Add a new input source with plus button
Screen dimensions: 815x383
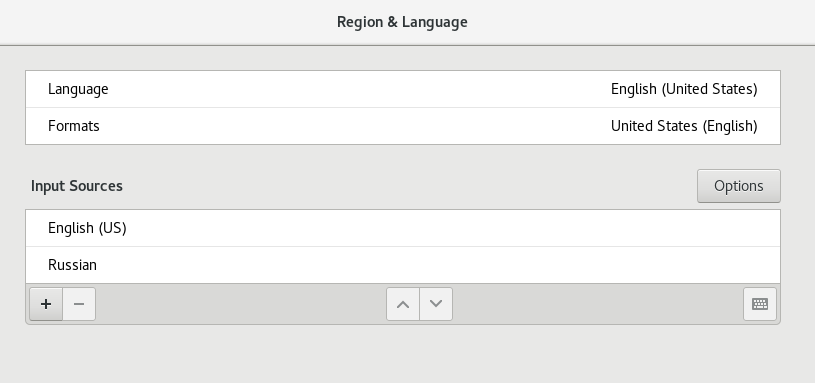tap(46, 304)
